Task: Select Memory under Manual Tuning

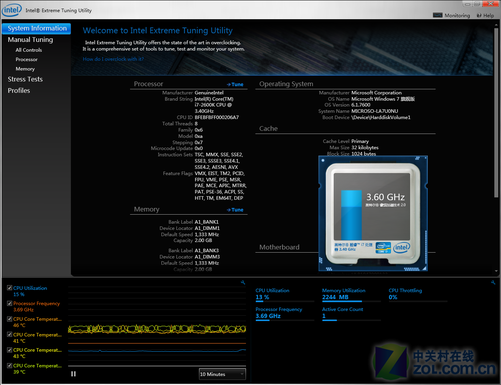Action: (25, 69)
